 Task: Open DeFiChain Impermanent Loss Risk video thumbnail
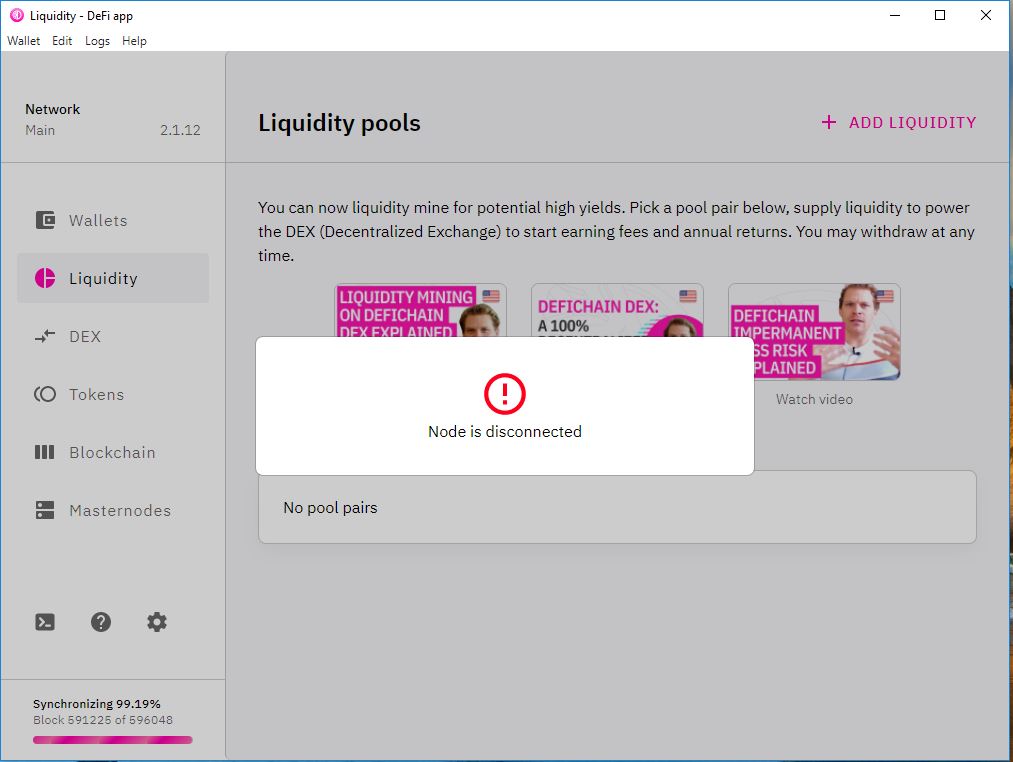pyautogui.click(x=814, y=332)
